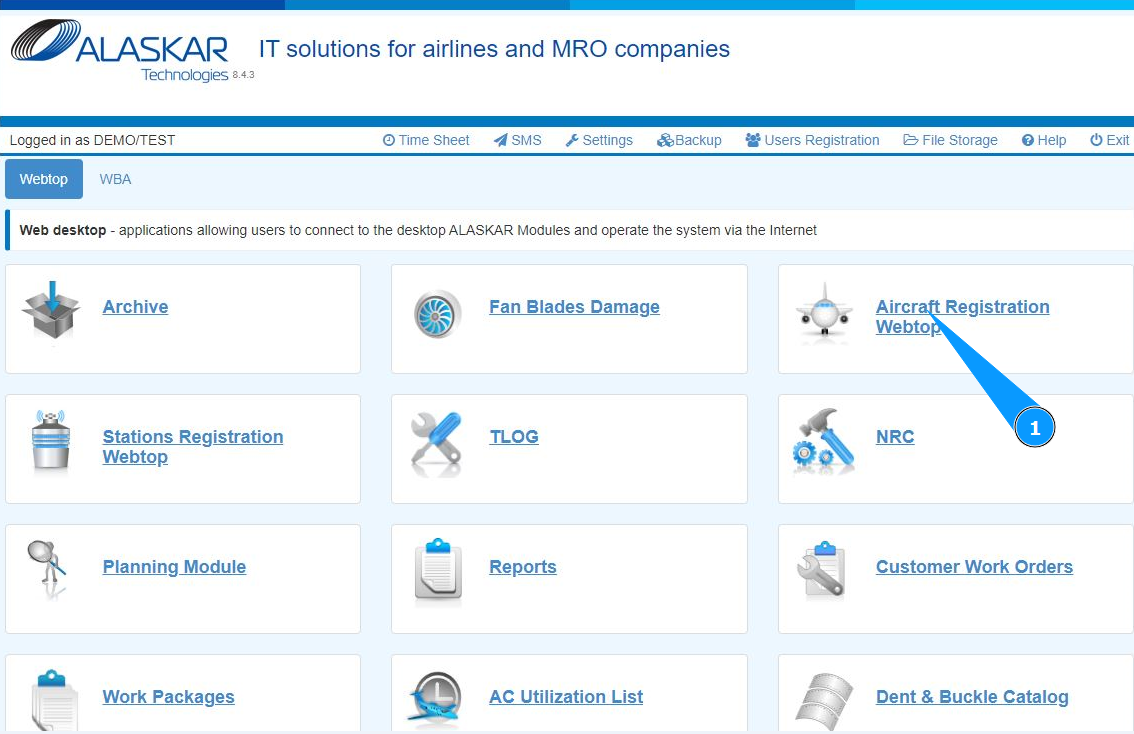Click the Aircraft Registration airplane icon
This screenshot has width=1134, height=734.
pyautogui.click(x=824, y=312)
